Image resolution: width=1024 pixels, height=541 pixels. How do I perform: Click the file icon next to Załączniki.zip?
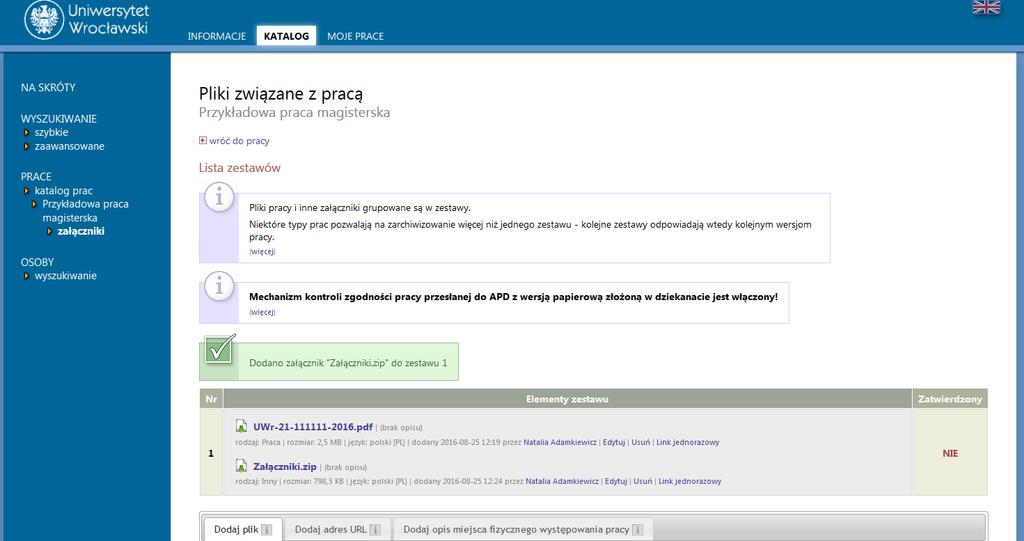(x=241, y=466)
